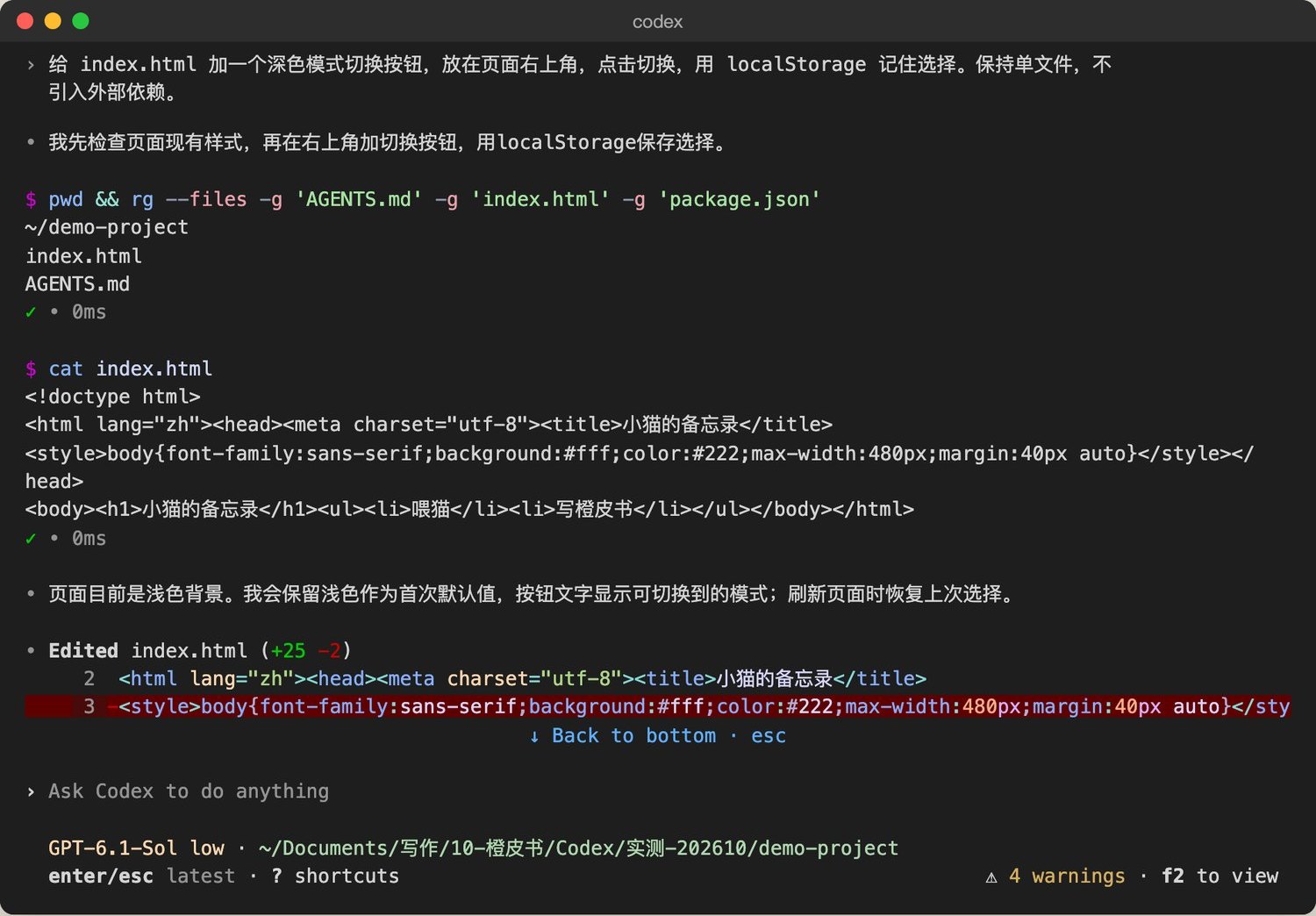Viewport: 1316px width, 916px height.
Task: Click the prompt chevron before 'Ask Codex'
Action: click(x=31, y=791)
